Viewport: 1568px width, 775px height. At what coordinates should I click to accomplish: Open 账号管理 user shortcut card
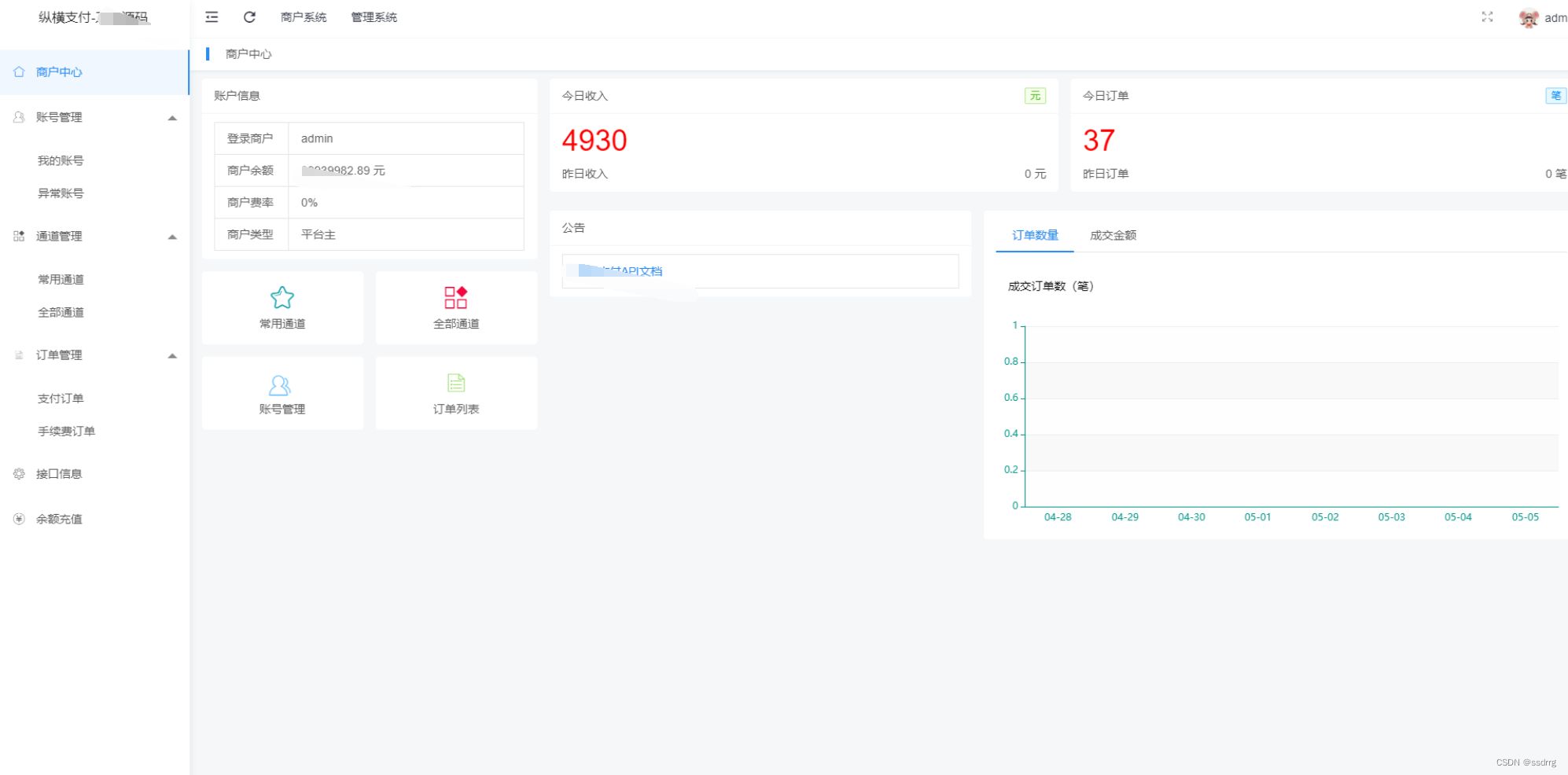click(x=282, y=393)
